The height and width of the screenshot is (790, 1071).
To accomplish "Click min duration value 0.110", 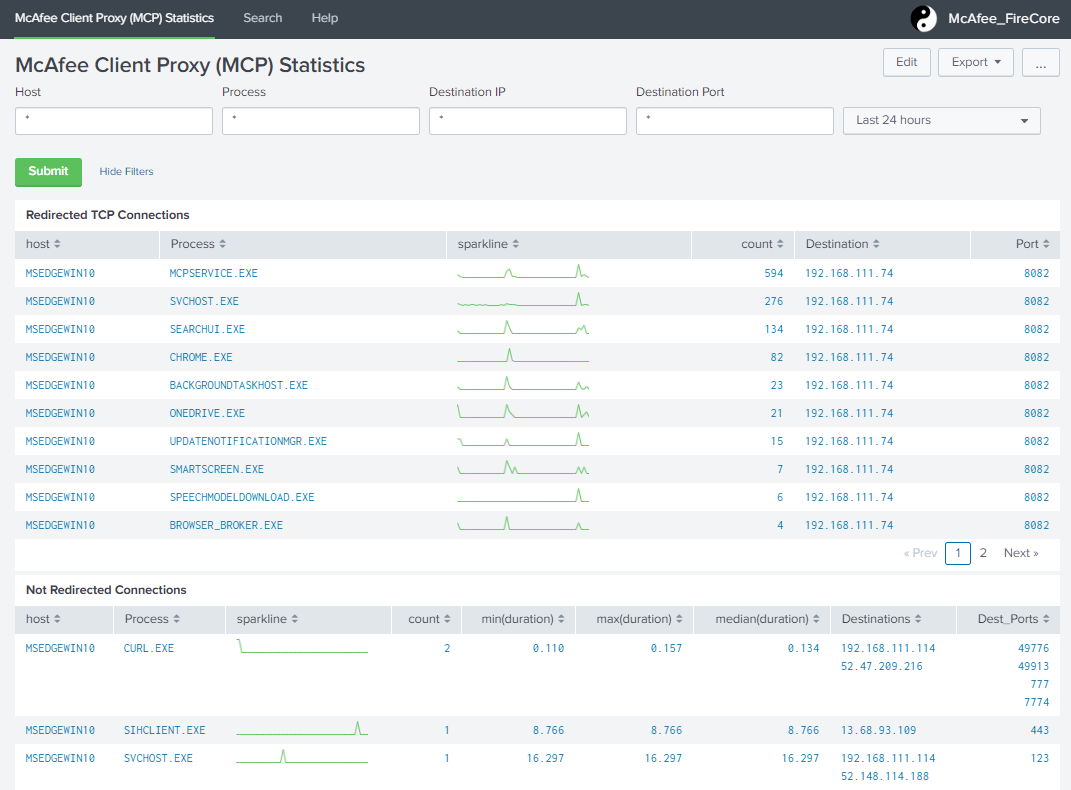I will pos(548,648).
